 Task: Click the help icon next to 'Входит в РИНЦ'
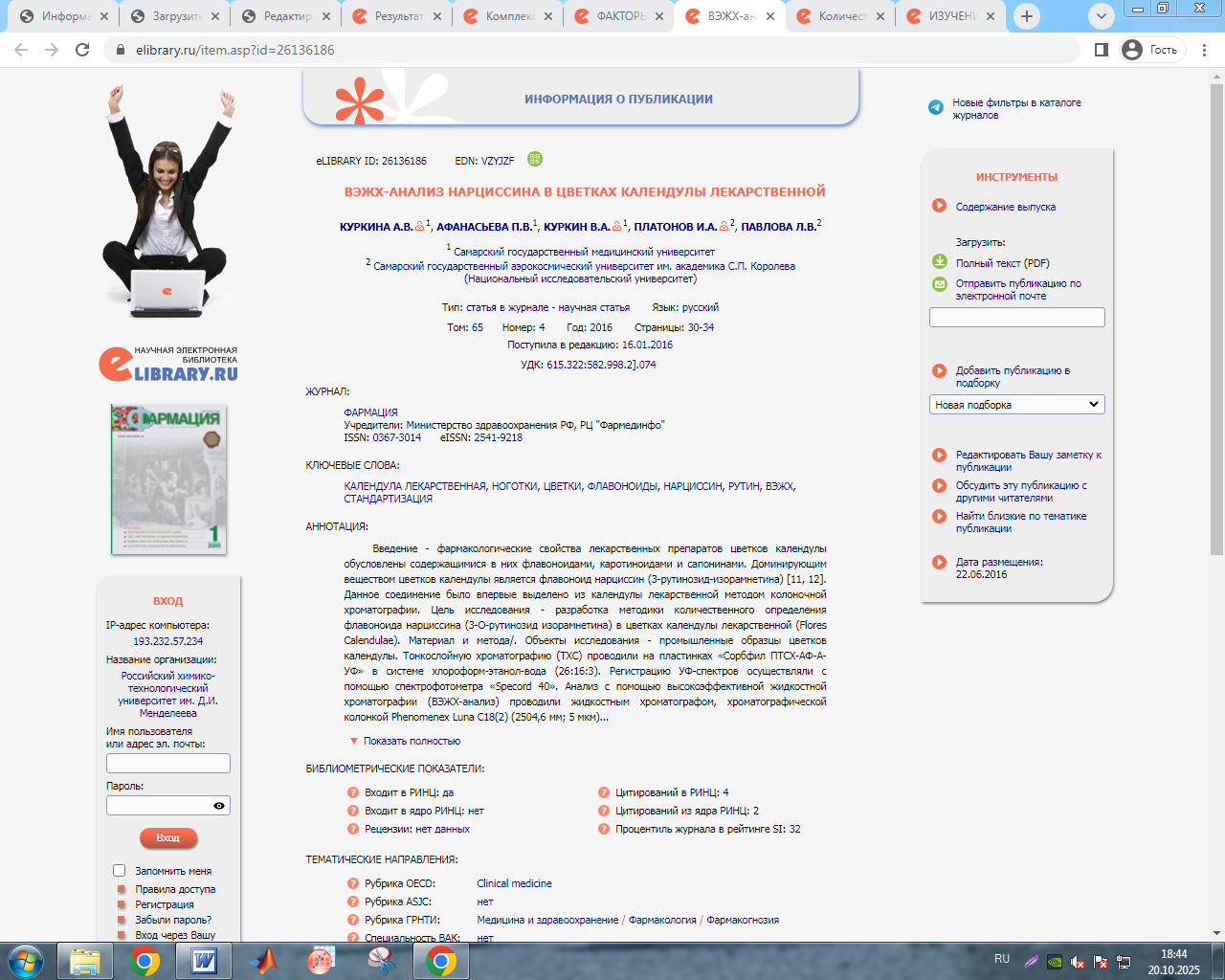click(x=353, y=792)
